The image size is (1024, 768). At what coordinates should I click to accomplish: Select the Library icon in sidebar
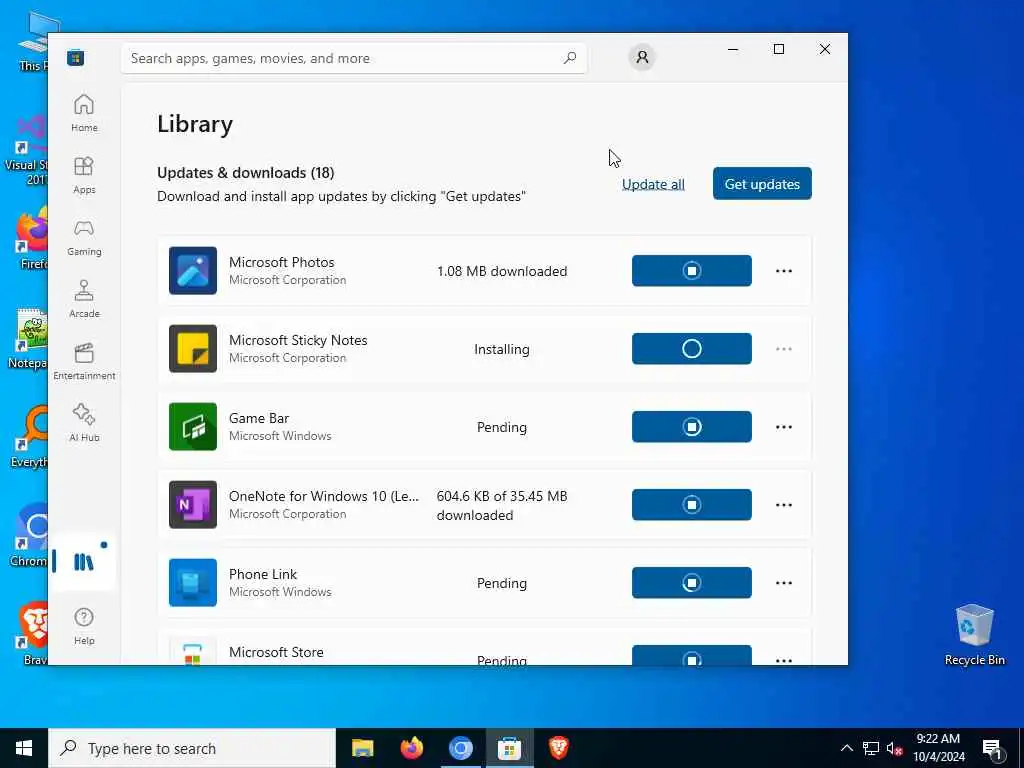pyautogui.click(x=84, y=562)
